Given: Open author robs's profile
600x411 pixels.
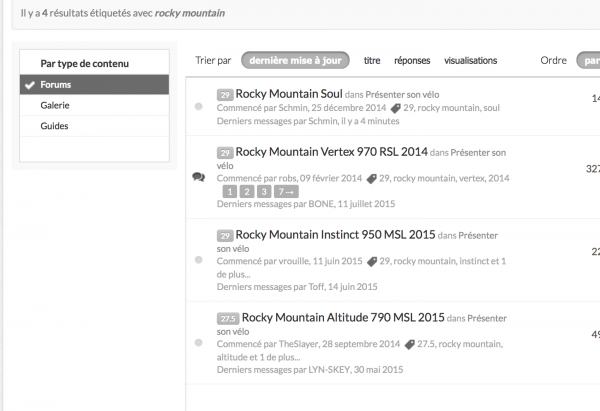Looking at the screenshot, I should point(287,178).
